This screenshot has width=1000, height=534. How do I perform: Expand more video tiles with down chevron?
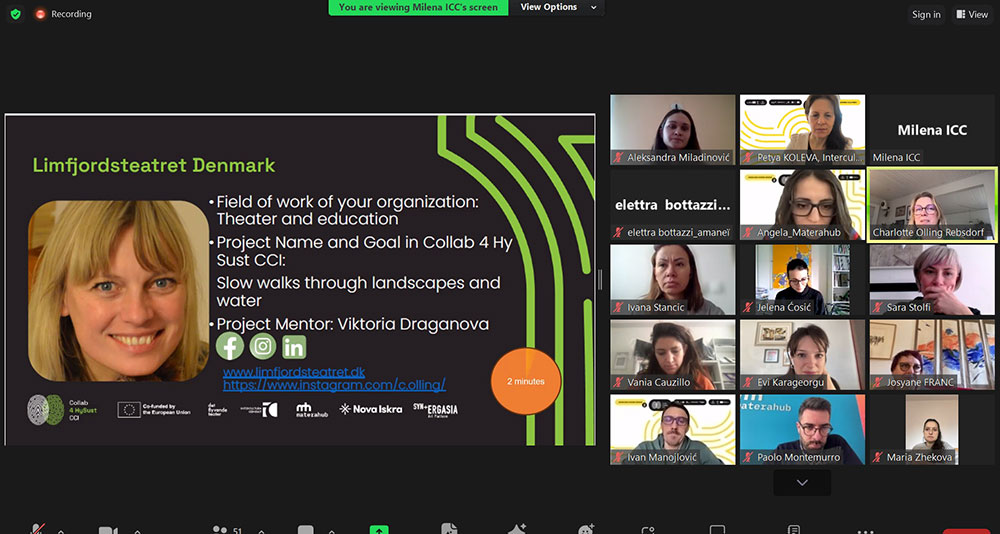(x=802, y=482)
